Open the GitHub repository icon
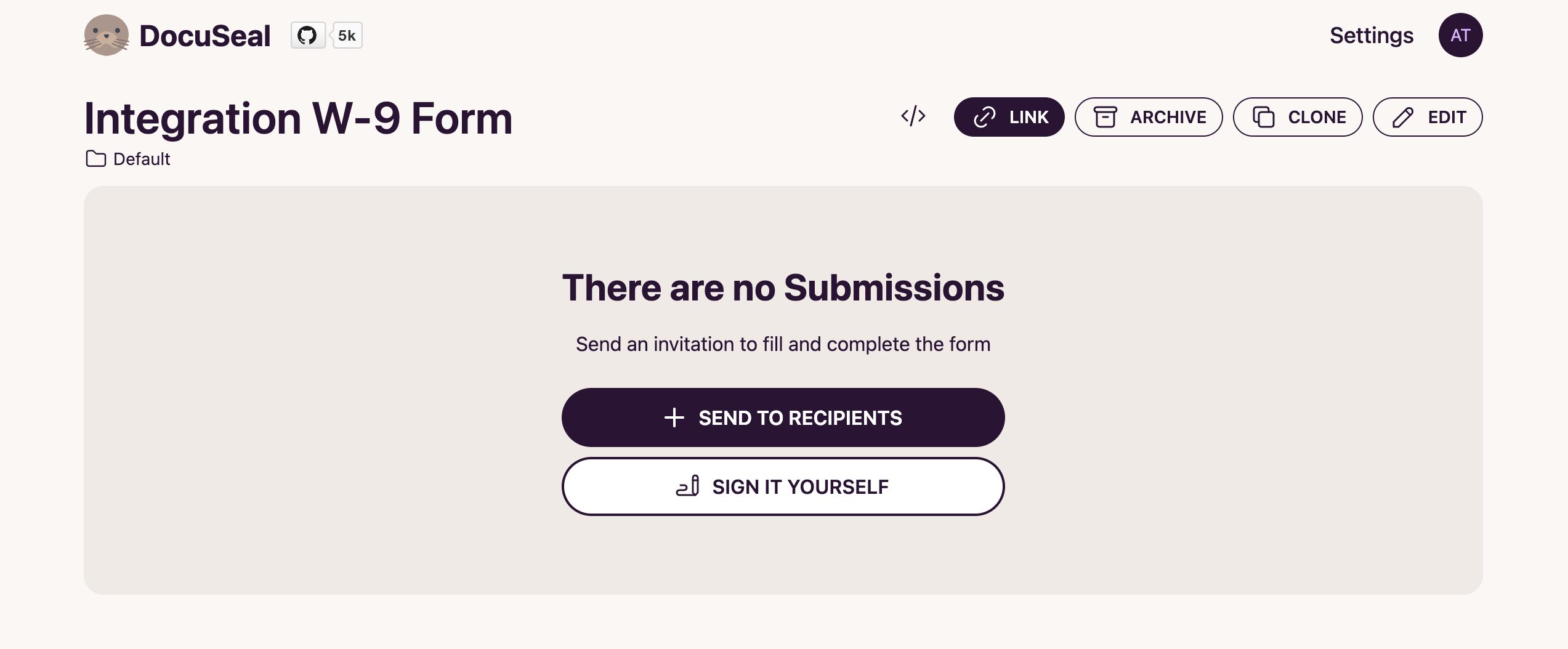This screenshot has height=649, width=1568. pyautogui.click(x=307, y=35)
